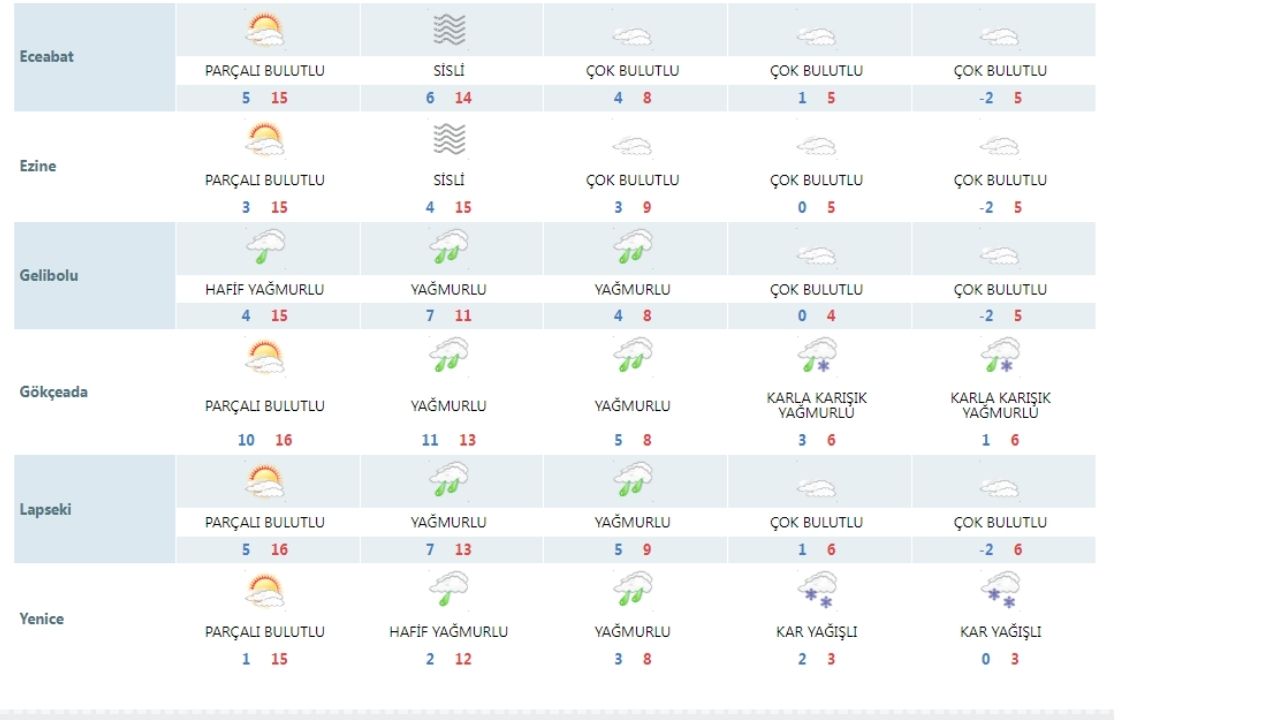Click Lapseki's partly cloudy sun icon
1280x720 pixels.
pos(265,482)
